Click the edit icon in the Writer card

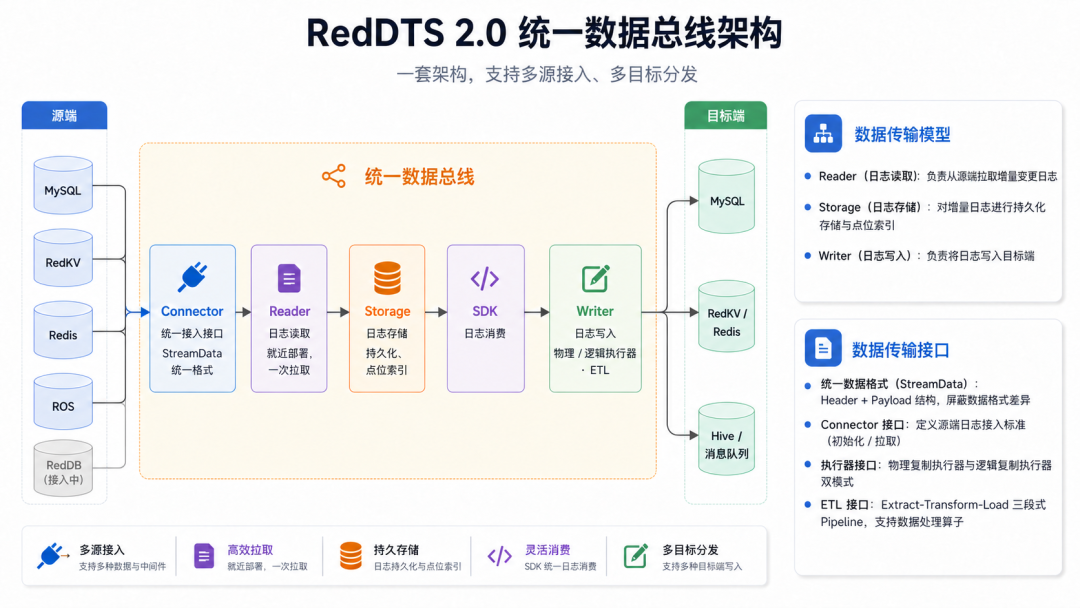coord(596,278)
